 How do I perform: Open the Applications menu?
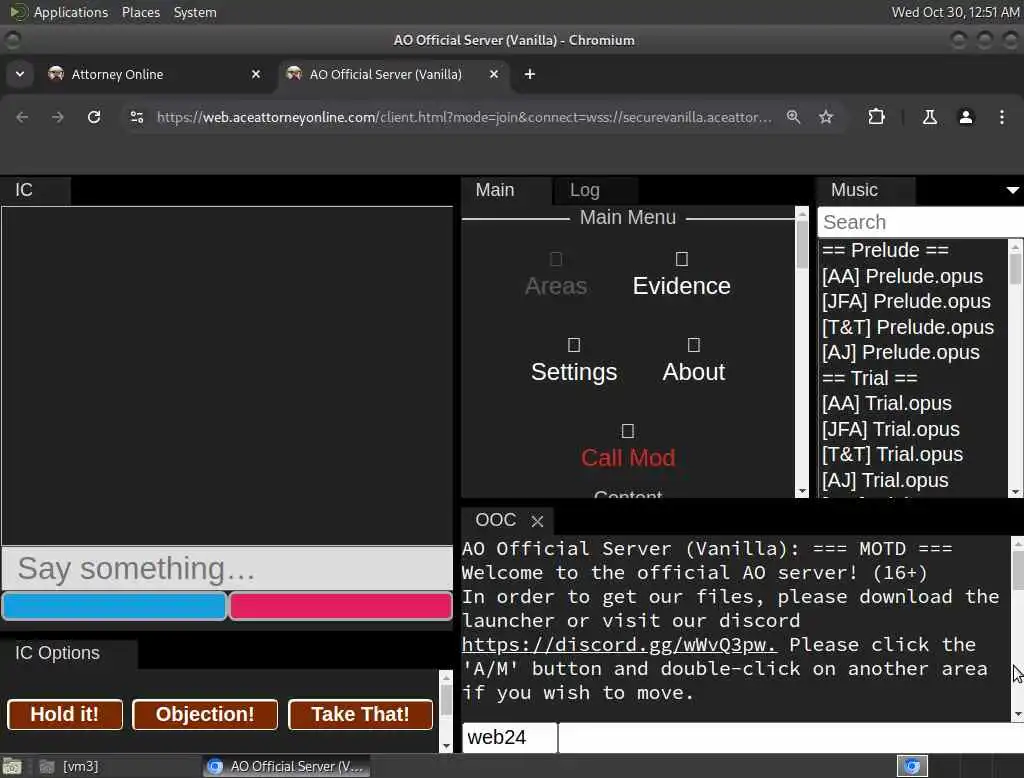pyautogui.click(x=59, y=12)
